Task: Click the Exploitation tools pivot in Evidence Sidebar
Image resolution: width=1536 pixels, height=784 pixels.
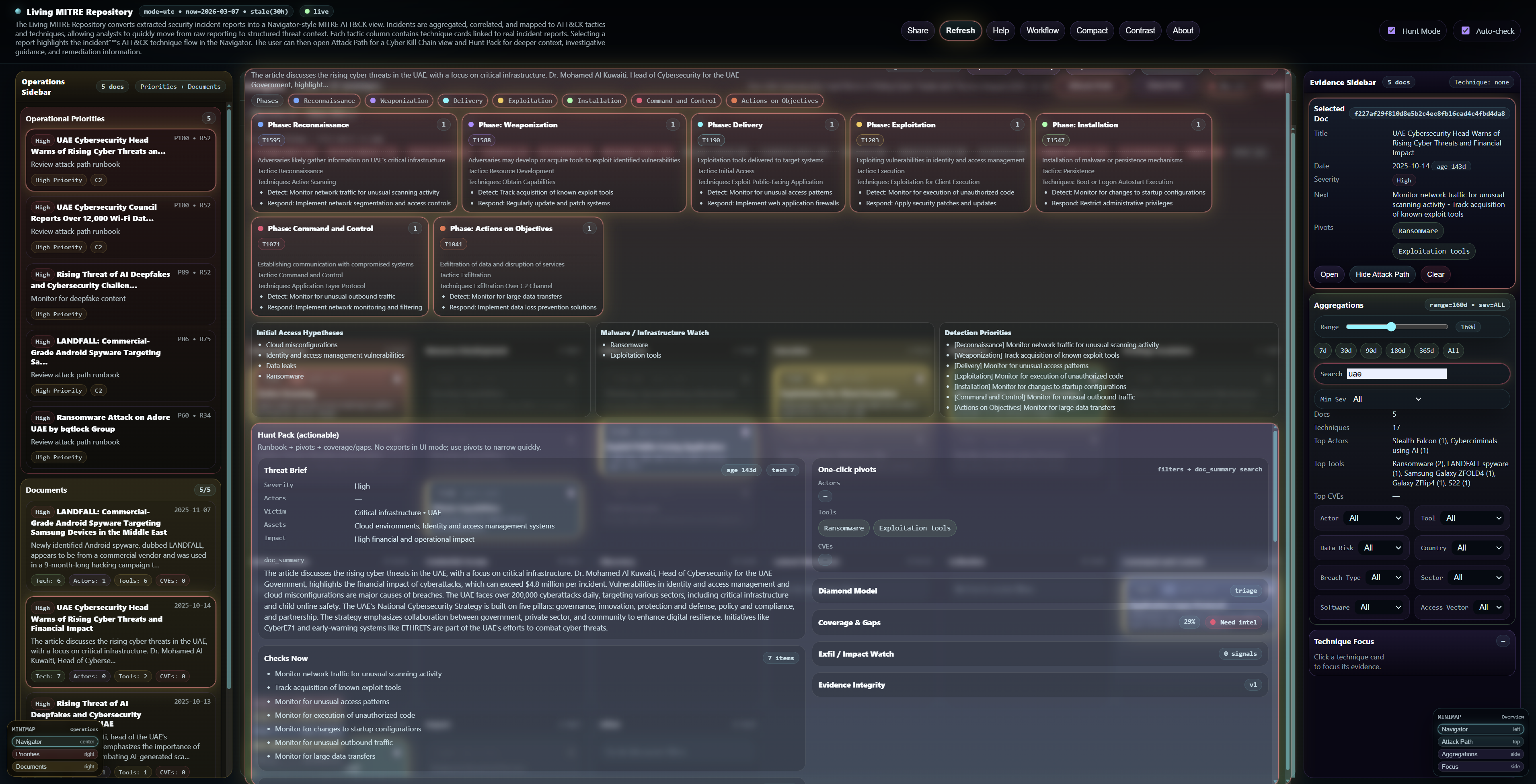Action: (x=1433, y=251)
